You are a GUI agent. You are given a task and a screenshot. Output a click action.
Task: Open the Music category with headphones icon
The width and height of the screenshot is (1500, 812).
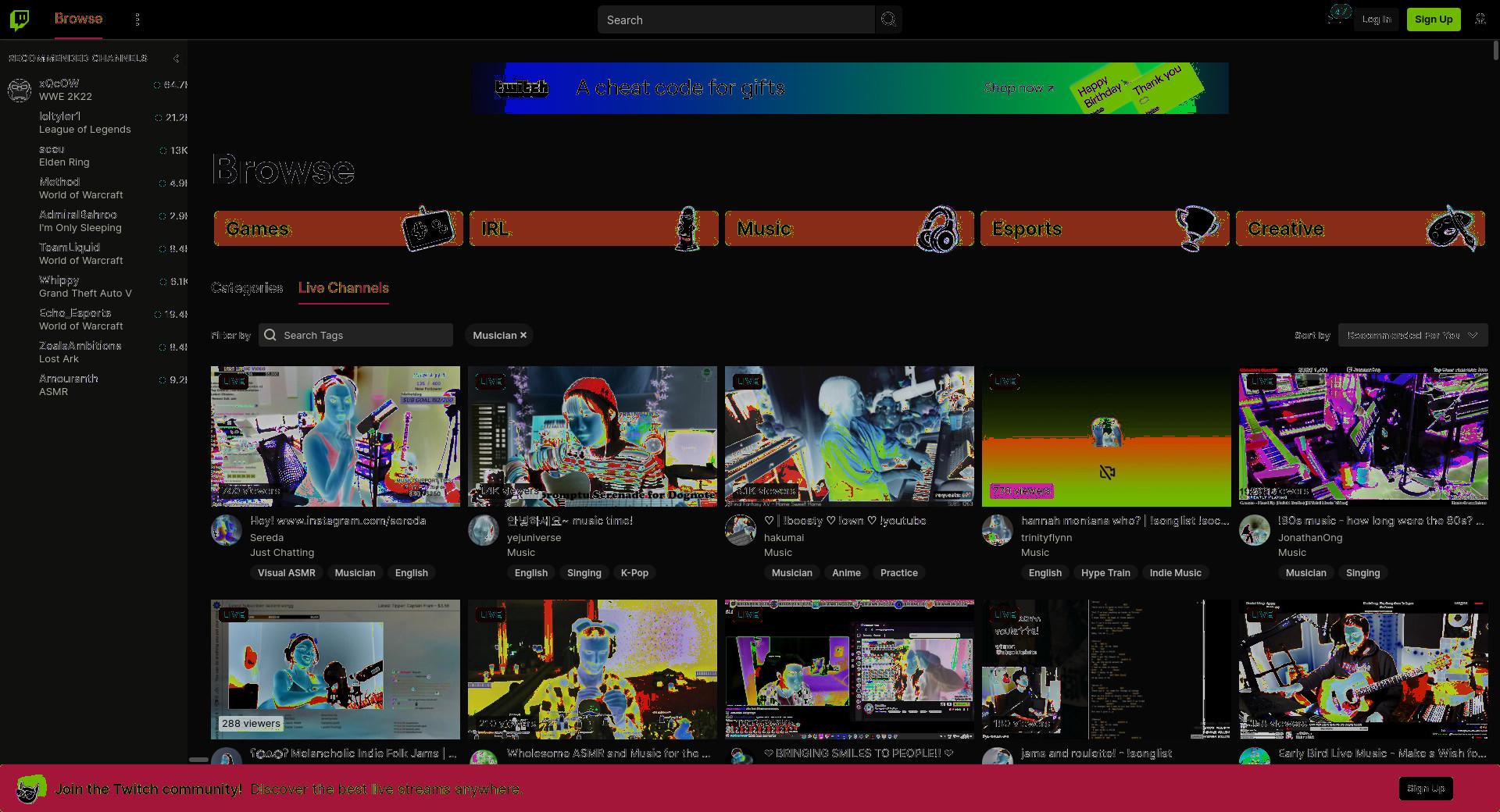(x=849, y=228)
